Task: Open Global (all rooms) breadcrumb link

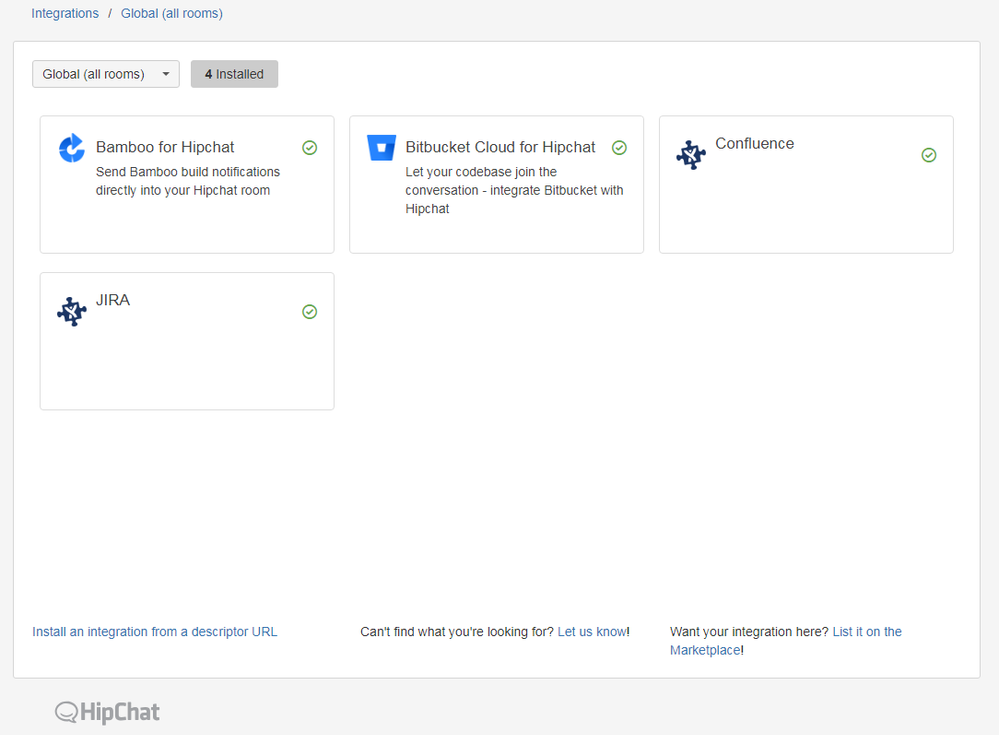Action: 172,13
